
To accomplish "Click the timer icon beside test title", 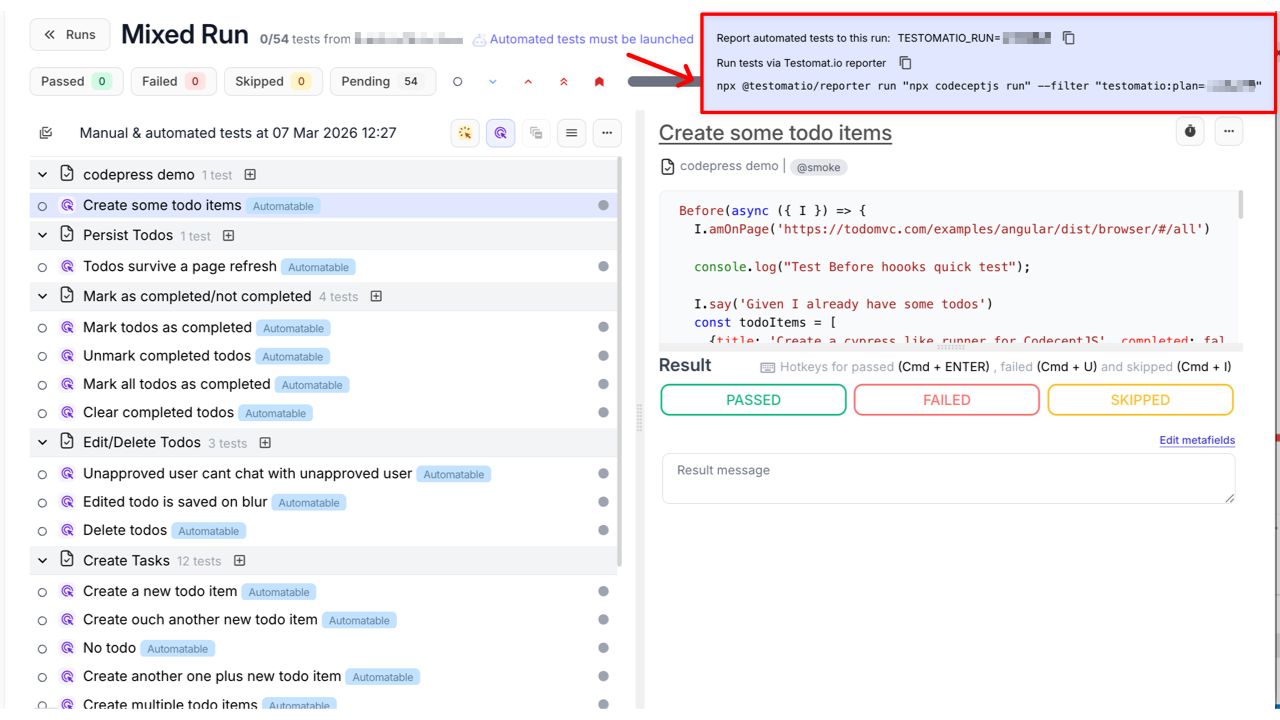I will pos(1190,132).
